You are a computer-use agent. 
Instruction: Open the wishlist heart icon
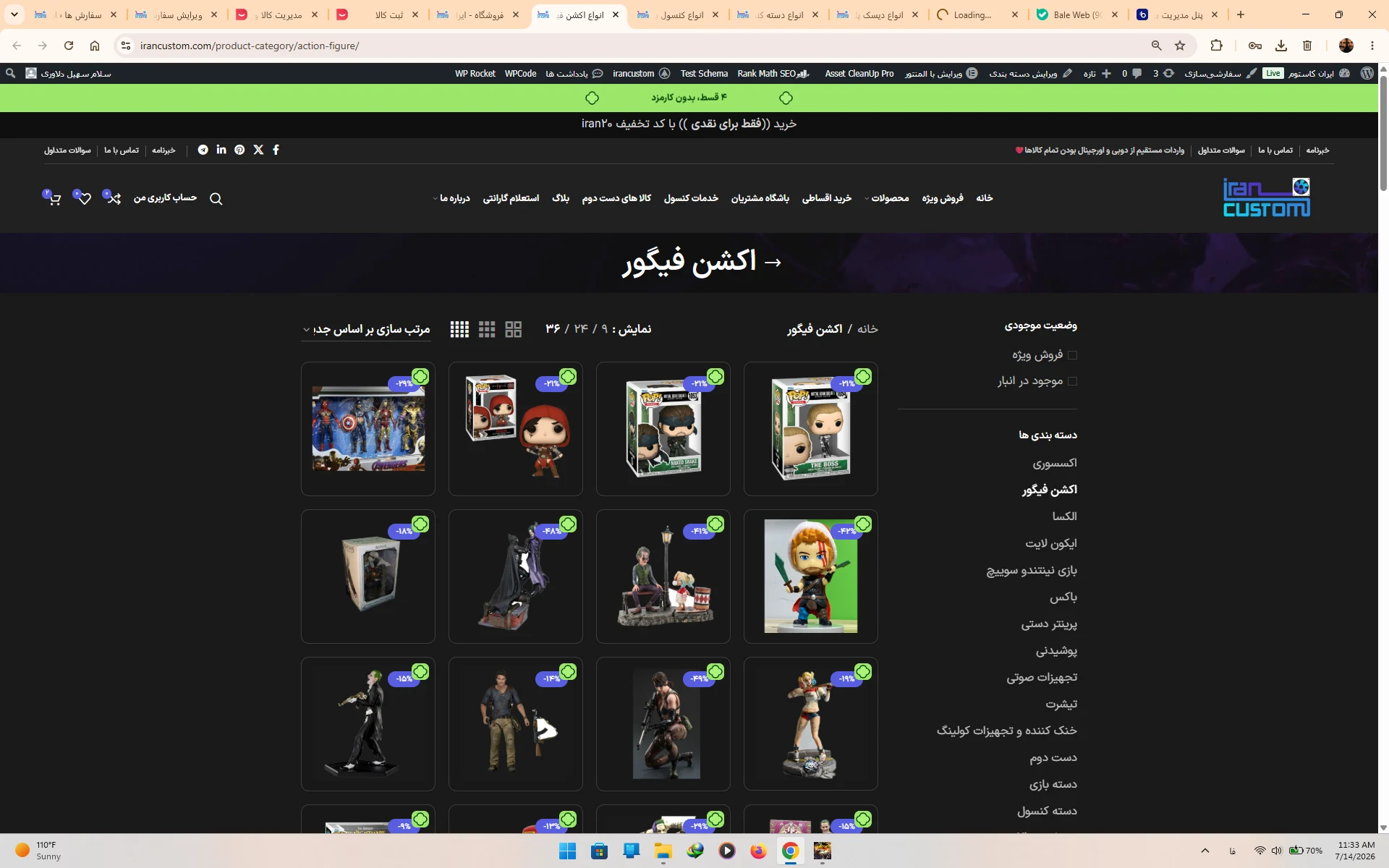coord(83,198)
